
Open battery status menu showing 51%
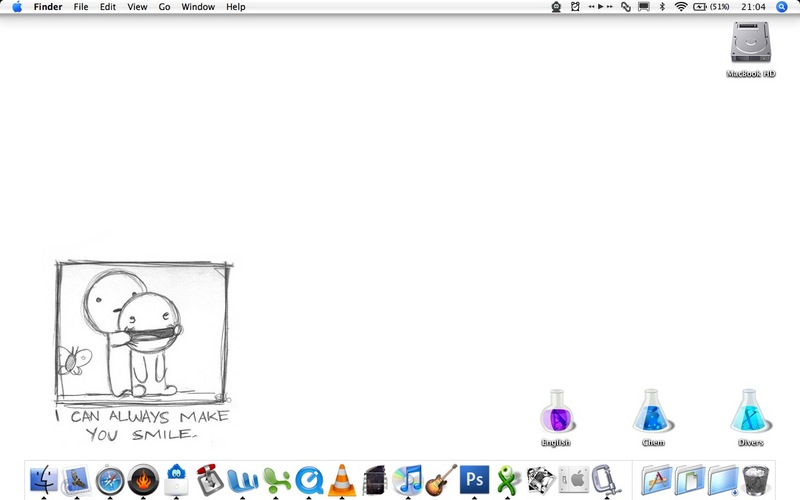(x=711, y=7)
